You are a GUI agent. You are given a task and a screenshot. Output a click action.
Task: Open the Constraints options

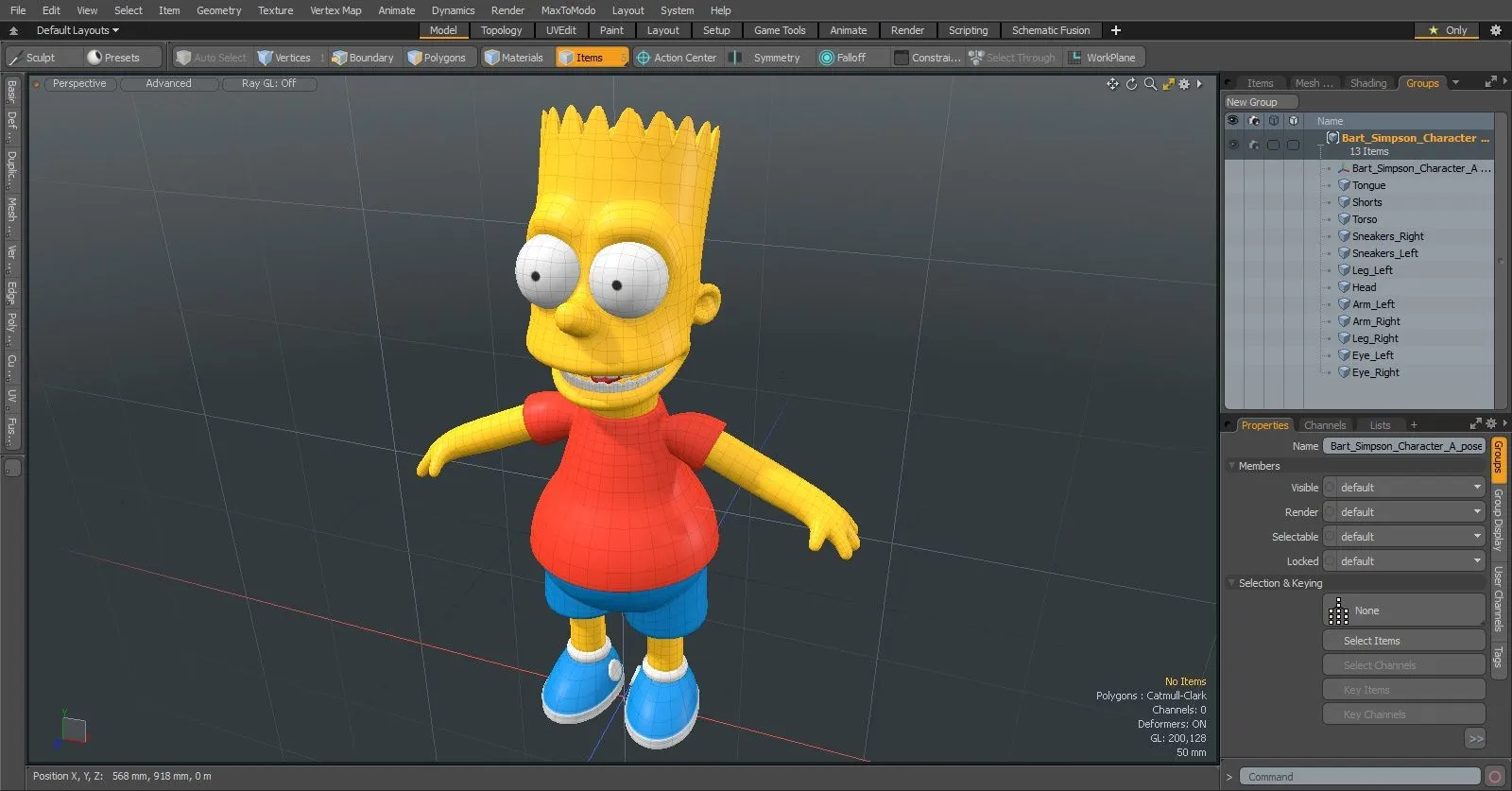[928, 58]
